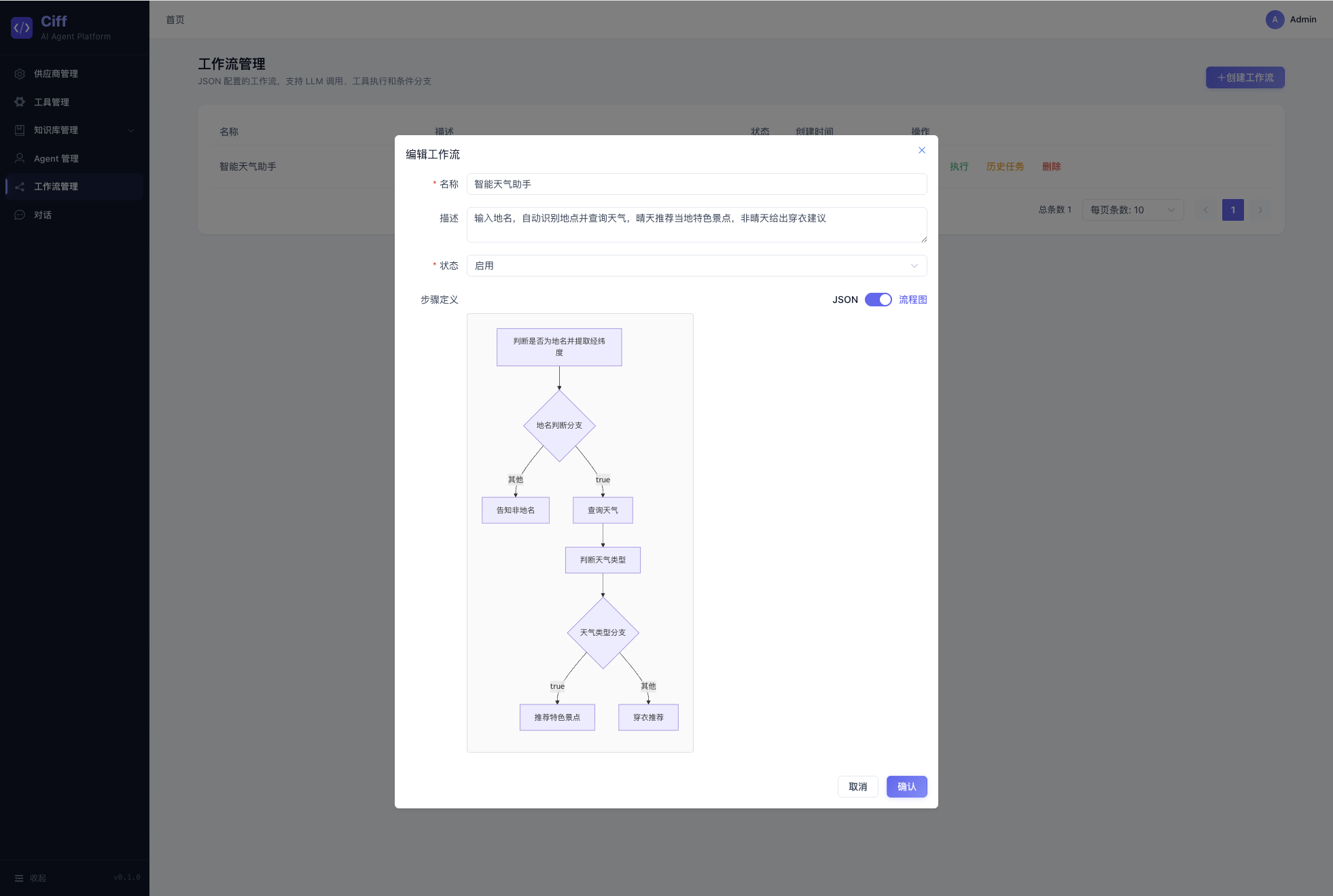Click the 地名判断分支 diamond node
Viewport: 1333px width, 896px height.
(x=559, y=425)
